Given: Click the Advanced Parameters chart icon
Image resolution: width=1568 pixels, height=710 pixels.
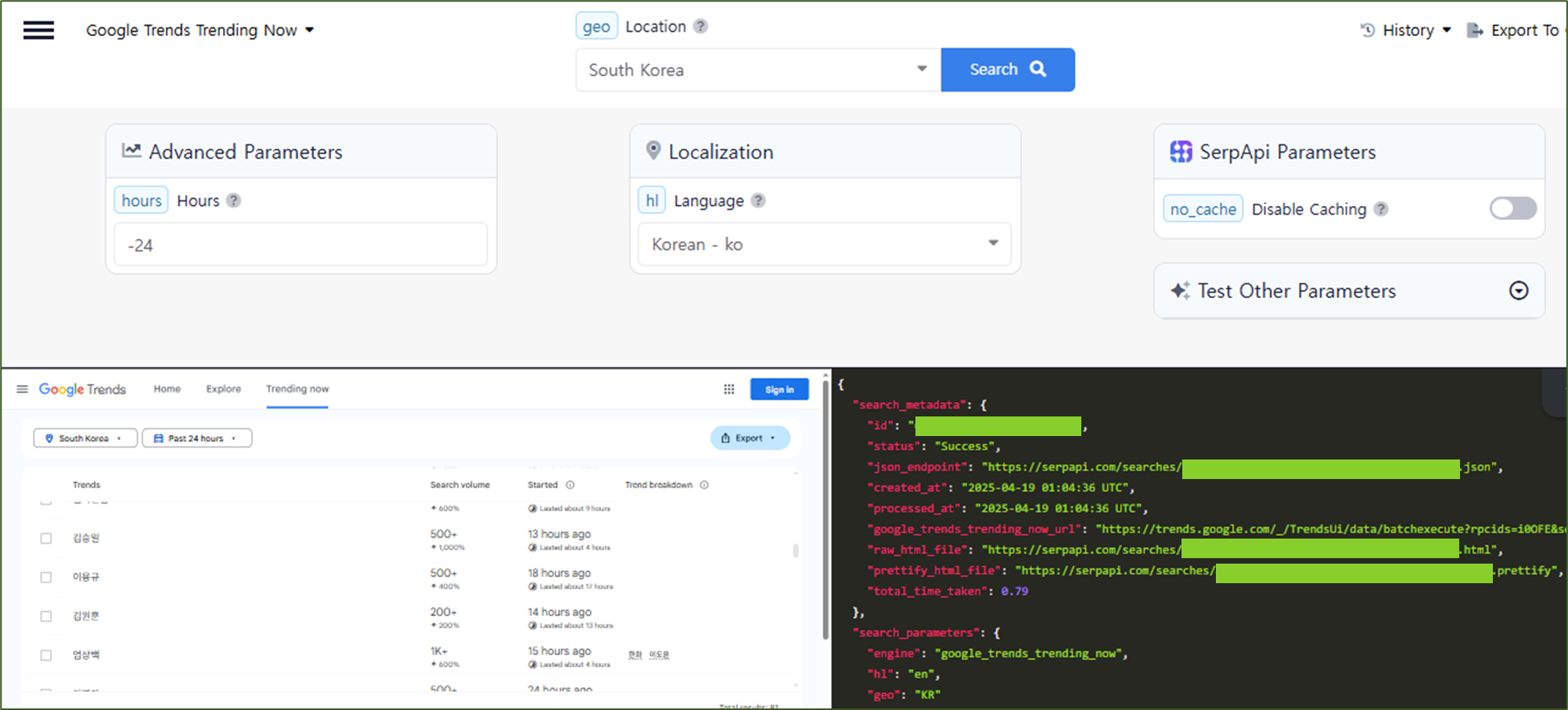Looking at the screenshot, I should [131, 150].
